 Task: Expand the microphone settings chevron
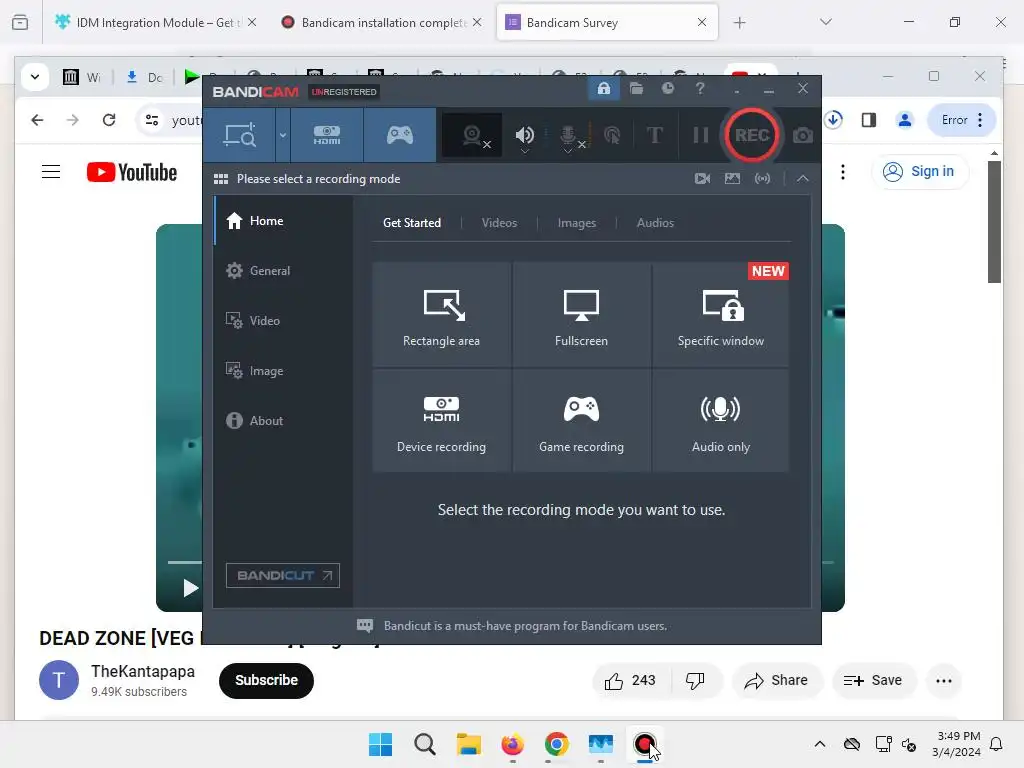[x=568, y=151]
